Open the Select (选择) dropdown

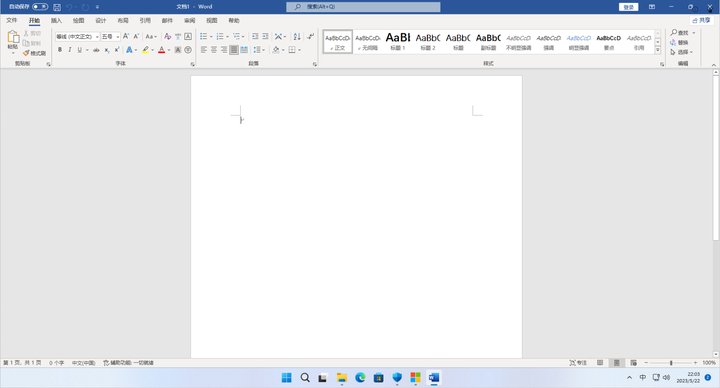[682, 52]
